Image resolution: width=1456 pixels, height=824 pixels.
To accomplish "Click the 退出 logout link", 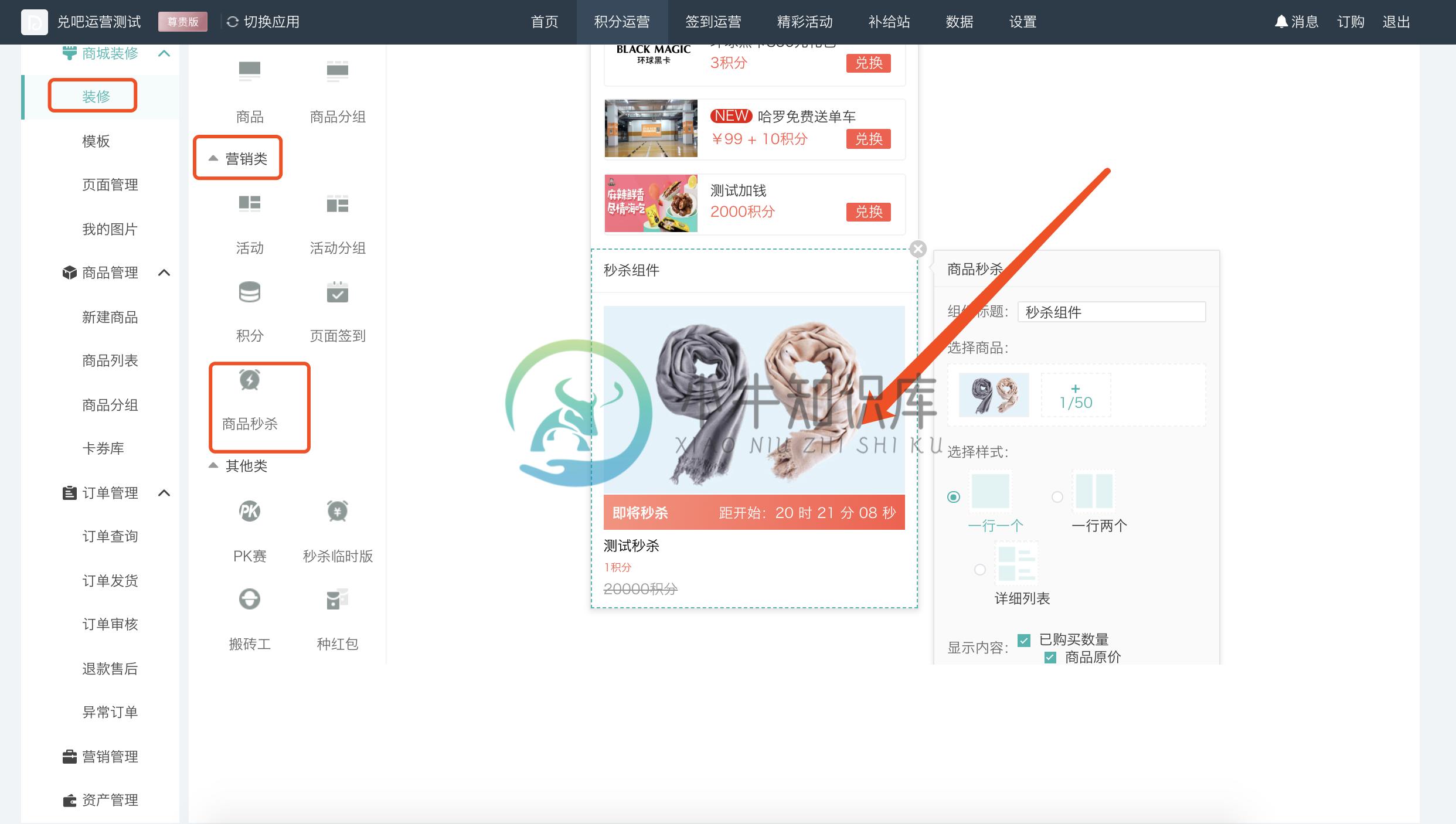I will coord(1396,22).
